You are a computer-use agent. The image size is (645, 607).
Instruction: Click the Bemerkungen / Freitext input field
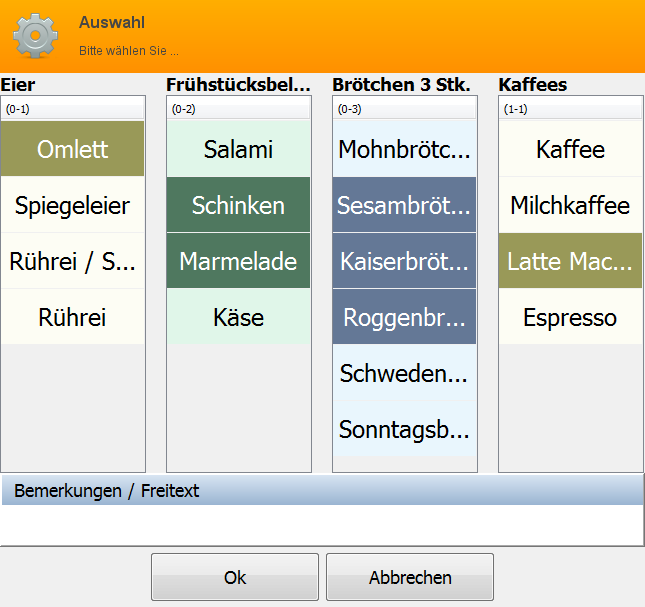322,524
